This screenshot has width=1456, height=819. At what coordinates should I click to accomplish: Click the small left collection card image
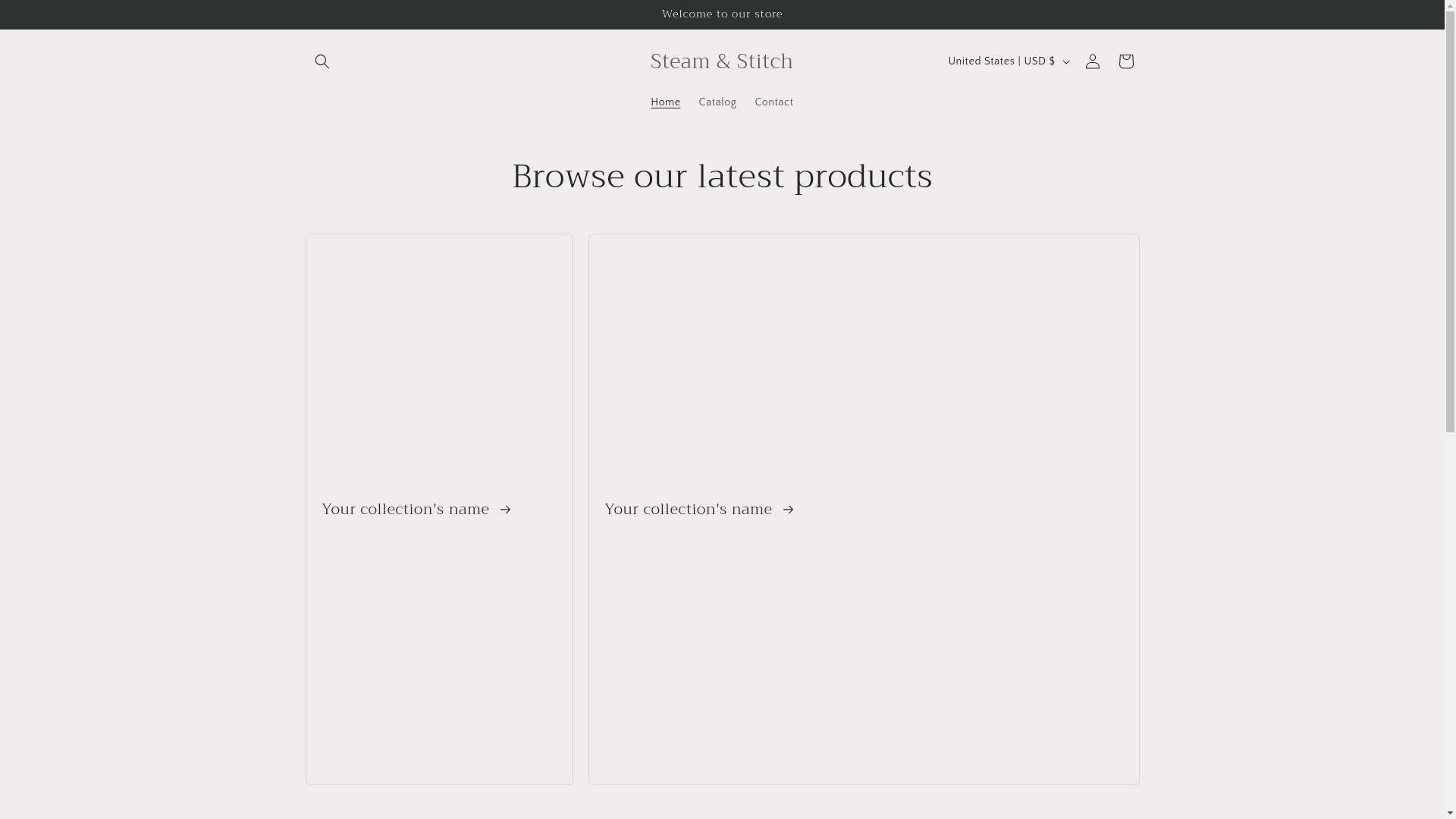click(439, 356)
